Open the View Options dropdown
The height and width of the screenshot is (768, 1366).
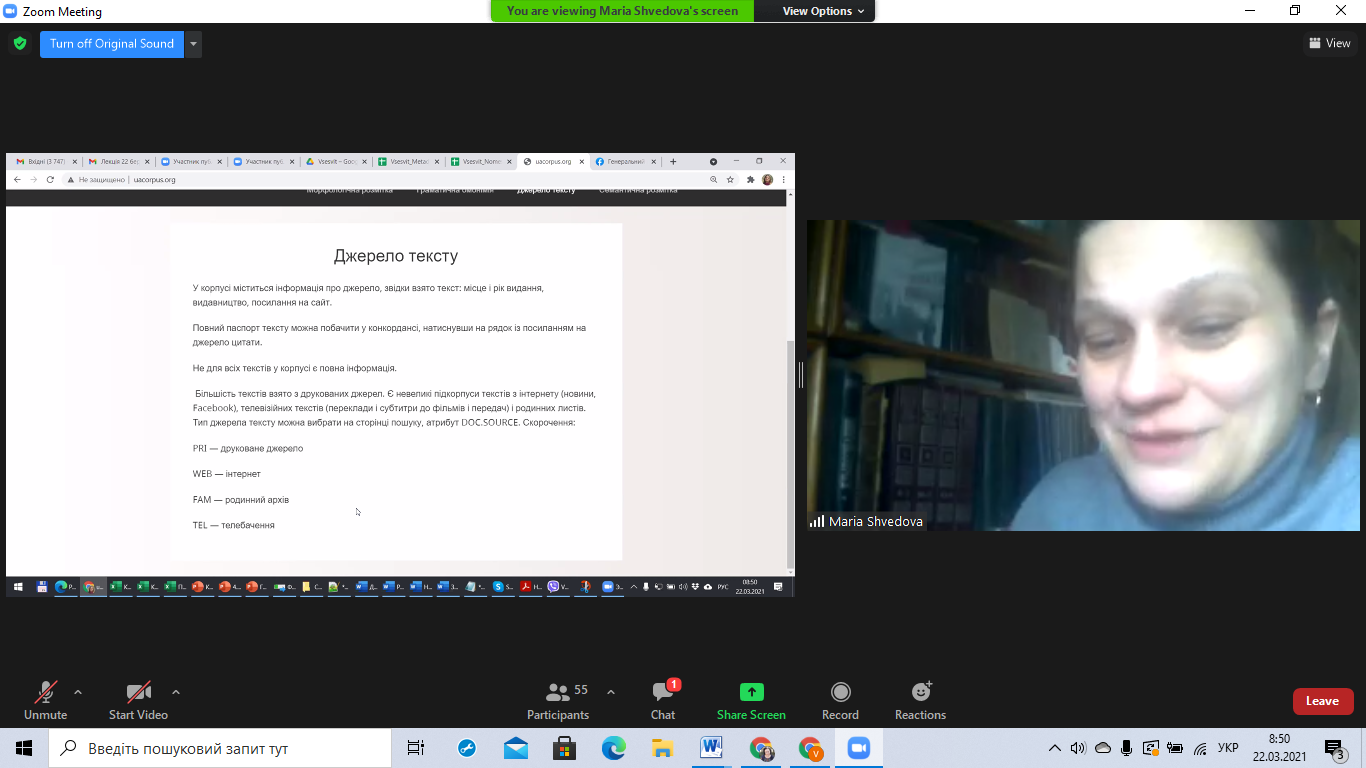(816, 11)
